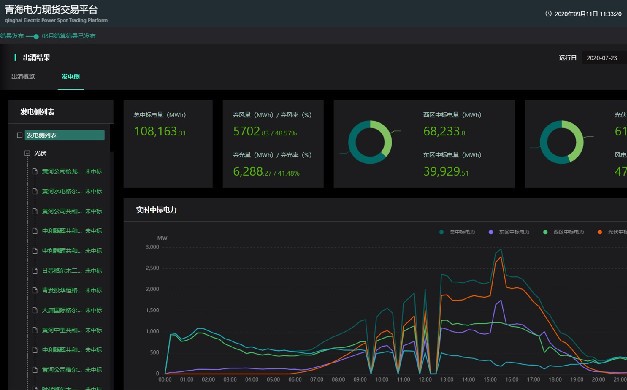Toggle the dark teal series in chart legend
The height and width of the screenshot is (390, 627).
tap(457, 232)
